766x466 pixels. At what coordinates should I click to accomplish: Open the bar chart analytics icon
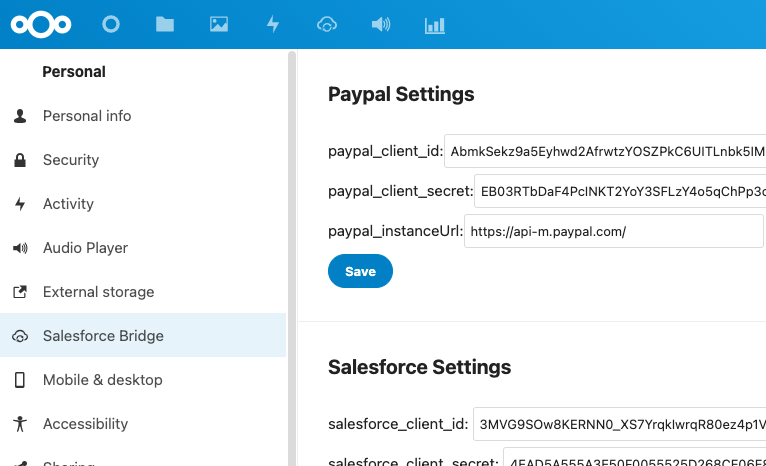[435, 25]
